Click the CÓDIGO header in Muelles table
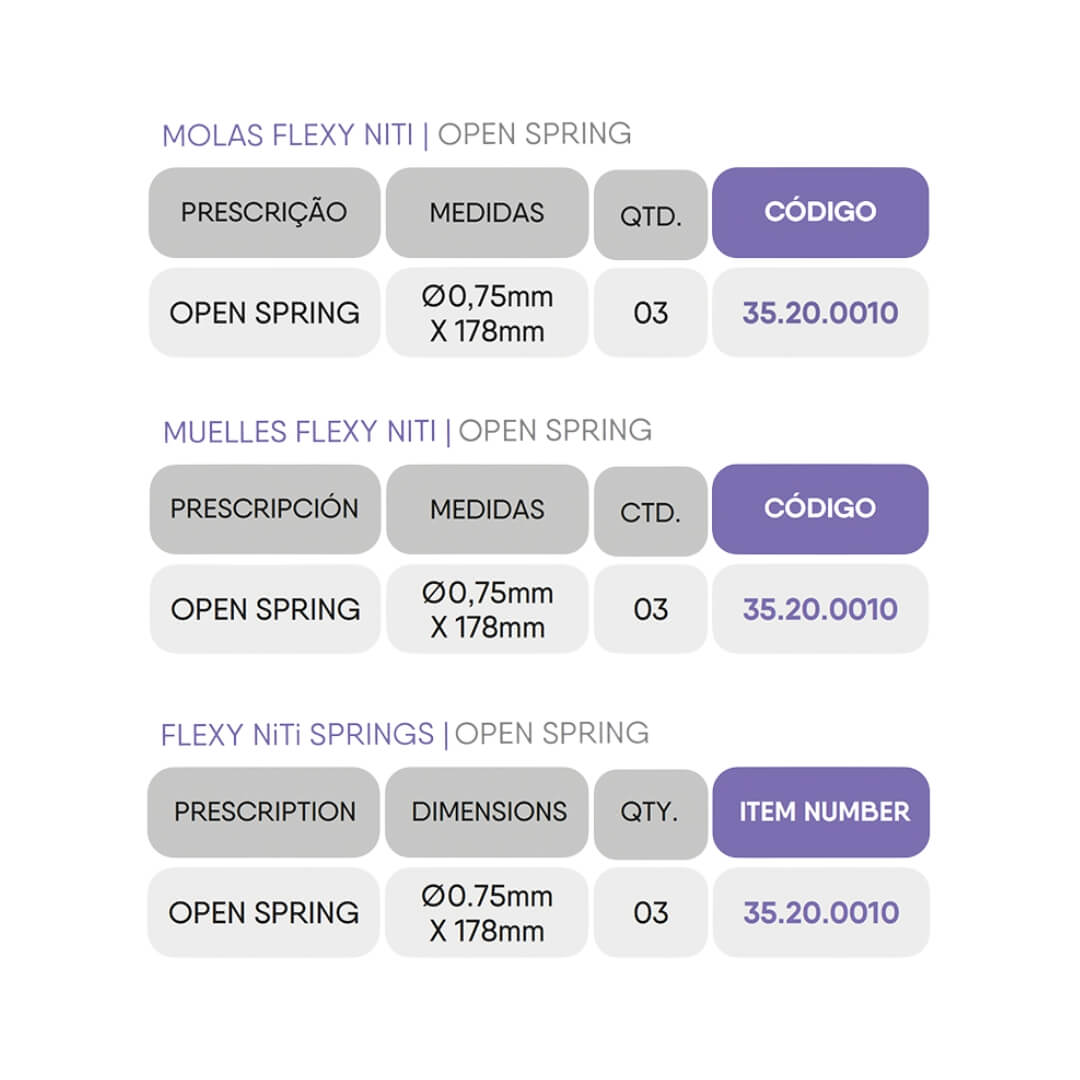This screenshot has width=1080, height=1080. (x=820, y=508)
